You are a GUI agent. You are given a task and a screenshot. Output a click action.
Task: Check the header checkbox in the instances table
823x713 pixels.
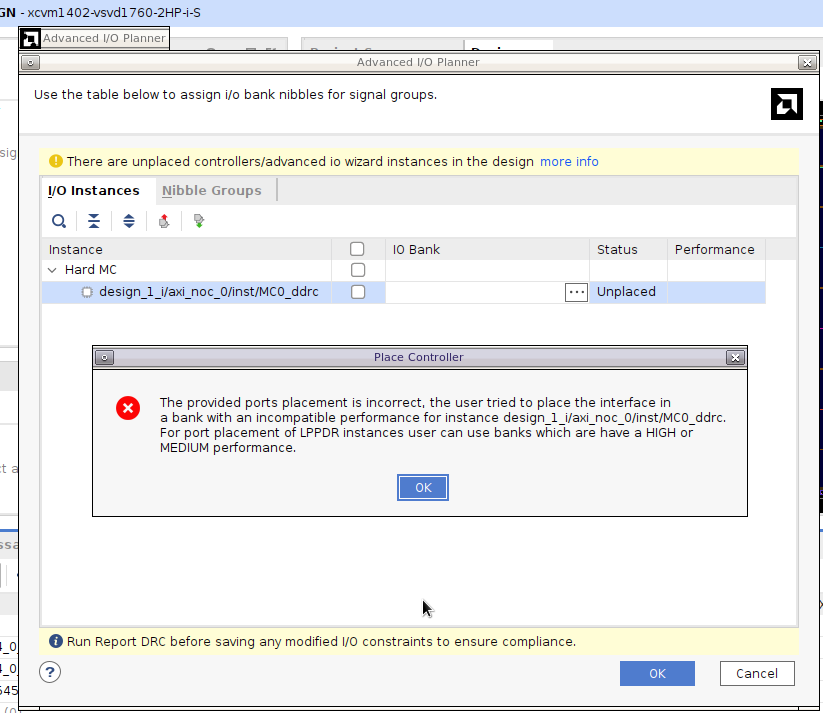pos(357,249)
